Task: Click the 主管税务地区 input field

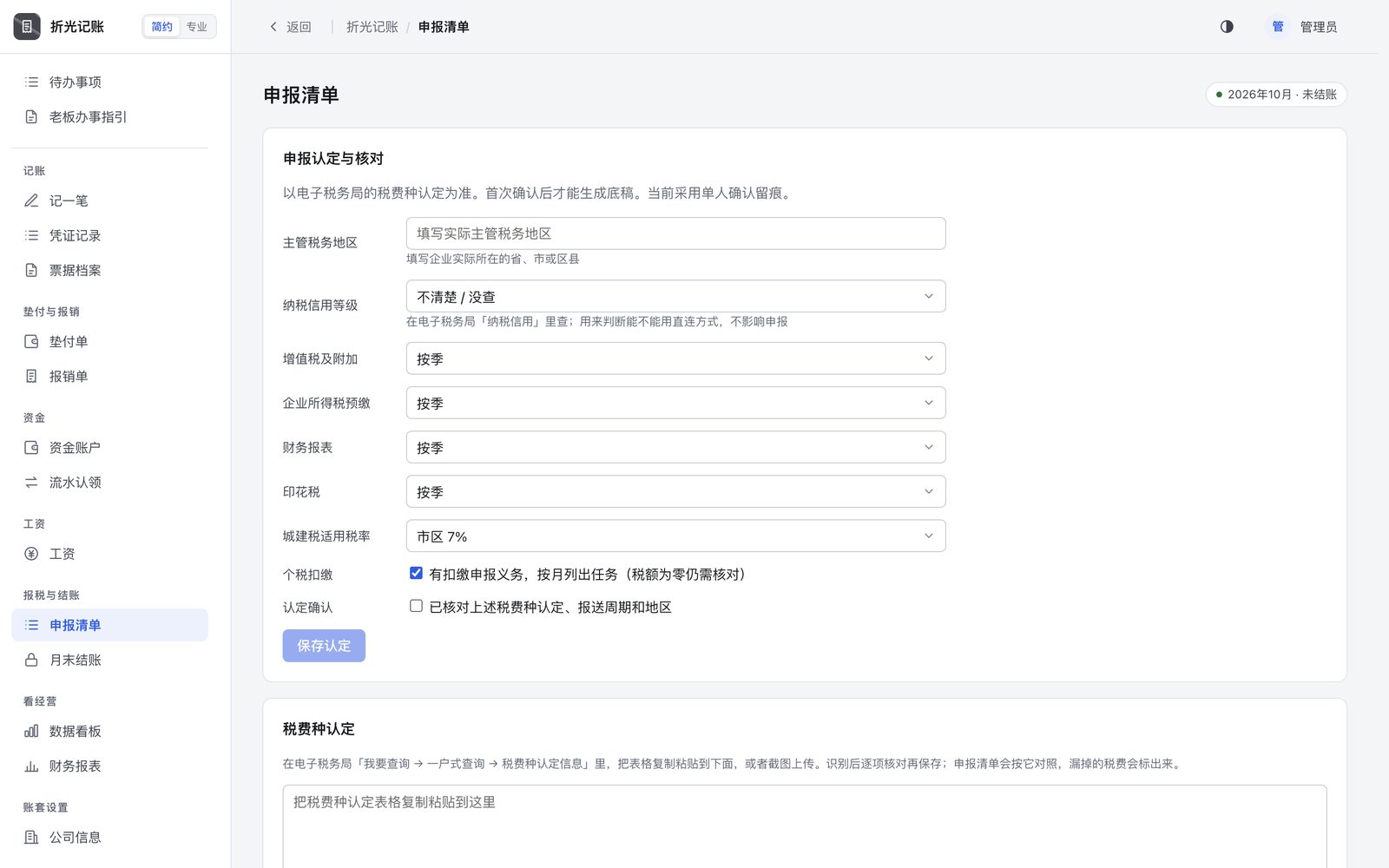Action: pos(675,233)
